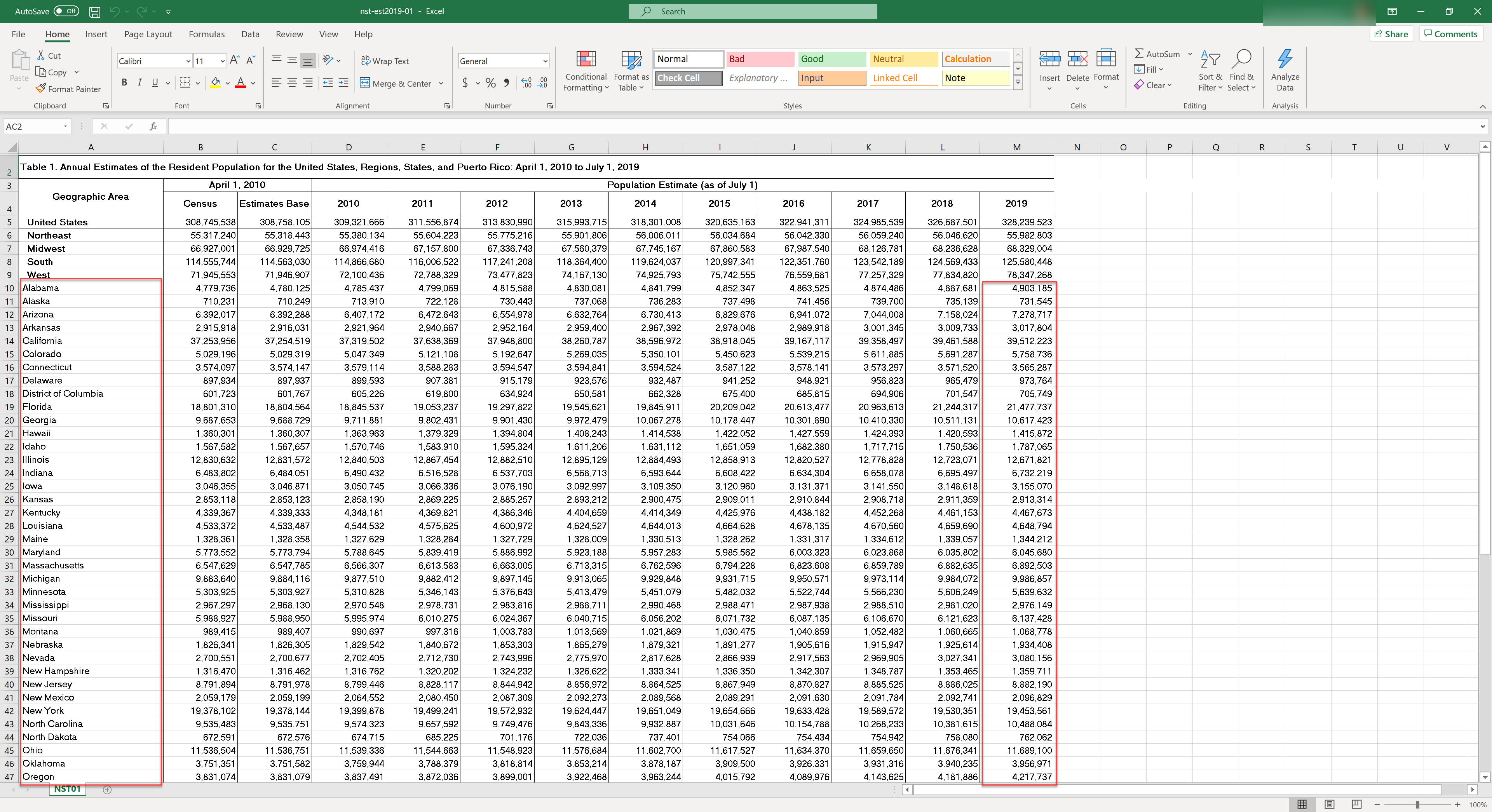The width and height of the screenshot is (1492, 812).
Task: Increase font size with large A icon
Action: click(235, 60)
